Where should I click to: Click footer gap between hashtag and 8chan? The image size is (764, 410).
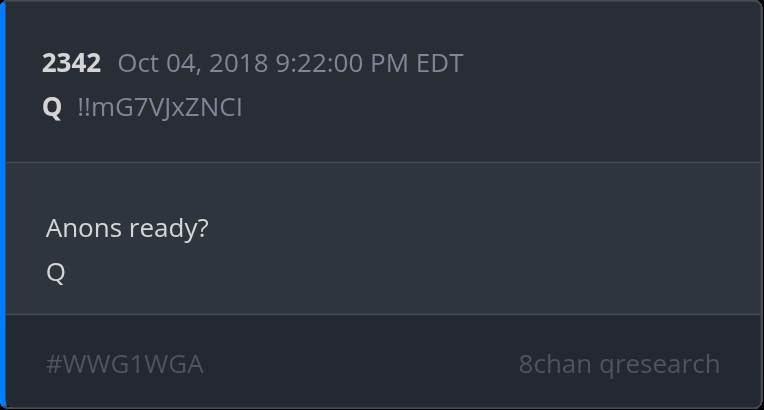tap(360, 364)
